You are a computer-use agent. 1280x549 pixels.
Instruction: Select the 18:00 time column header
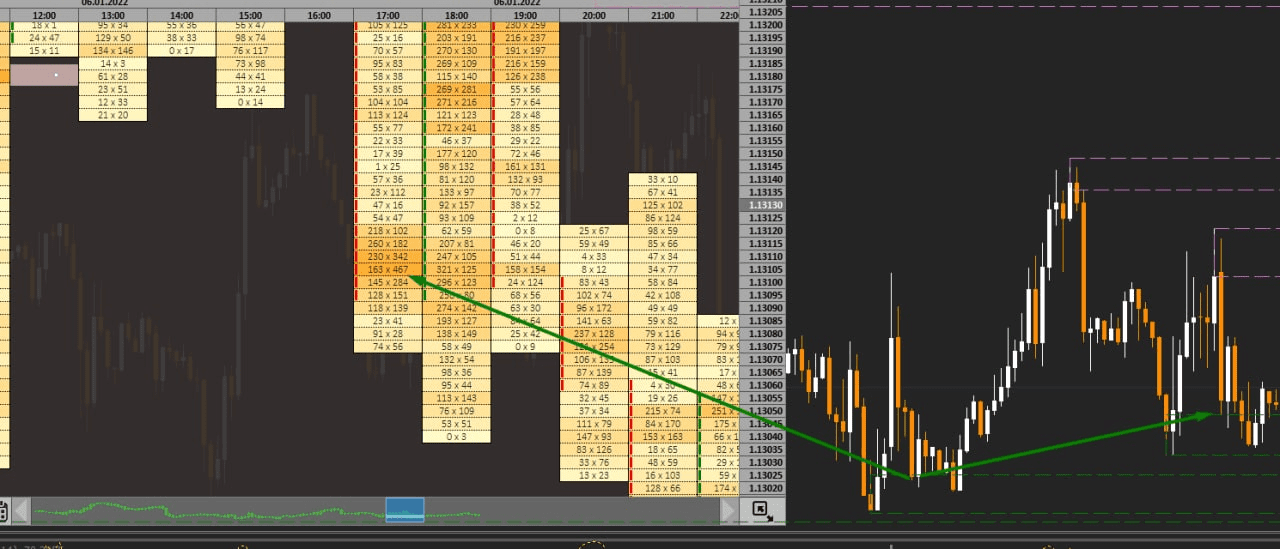tap(457, 16)
